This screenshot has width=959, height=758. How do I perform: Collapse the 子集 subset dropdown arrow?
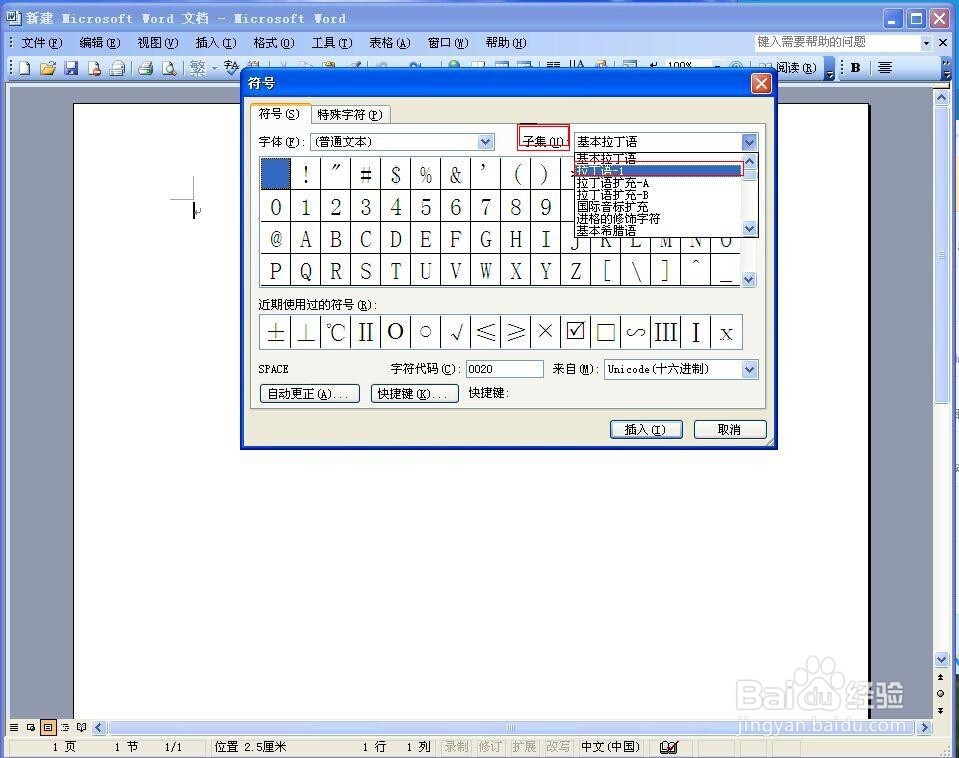coord(750,142)
